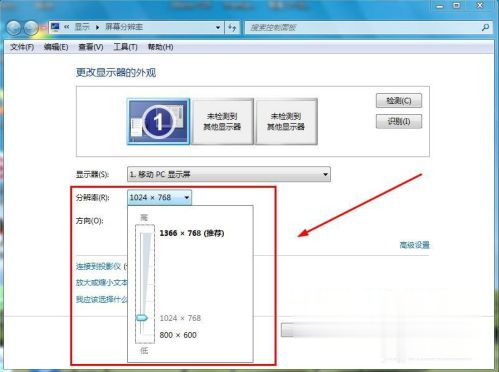Open the 文件(F) menu
499x372 pixels.
point(22,47)
